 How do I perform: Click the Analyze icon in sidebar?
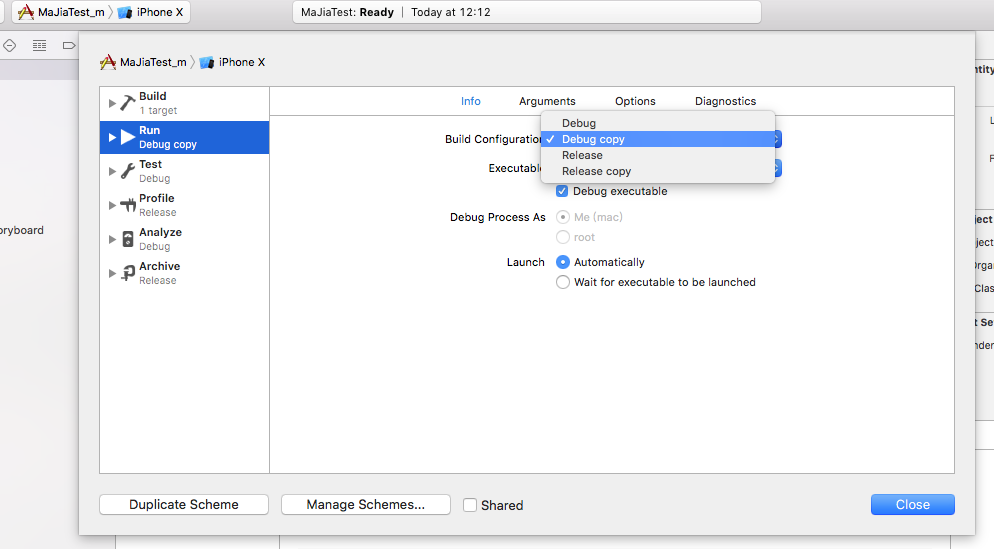coord(128,239)
